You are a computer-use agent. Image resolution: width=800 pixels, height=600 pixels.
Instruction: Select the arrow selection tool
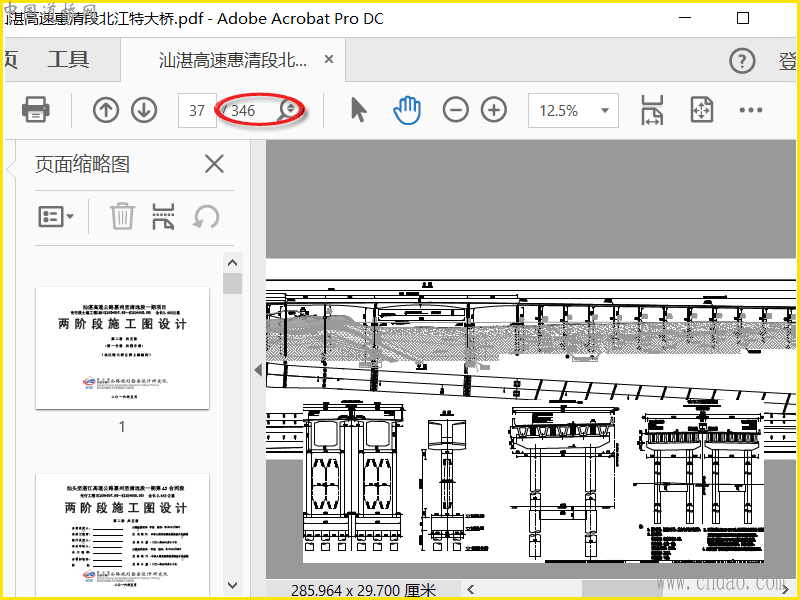tap(359, 110)
